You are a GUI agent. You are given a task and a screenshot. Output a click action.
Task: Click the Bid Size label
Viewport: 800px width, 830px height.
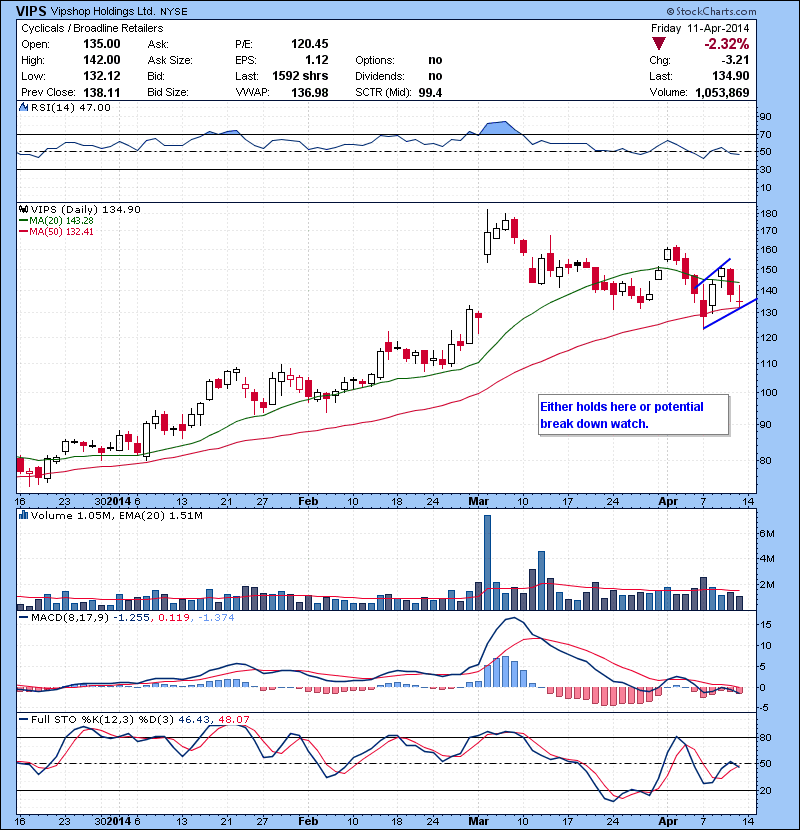point(168,92)
